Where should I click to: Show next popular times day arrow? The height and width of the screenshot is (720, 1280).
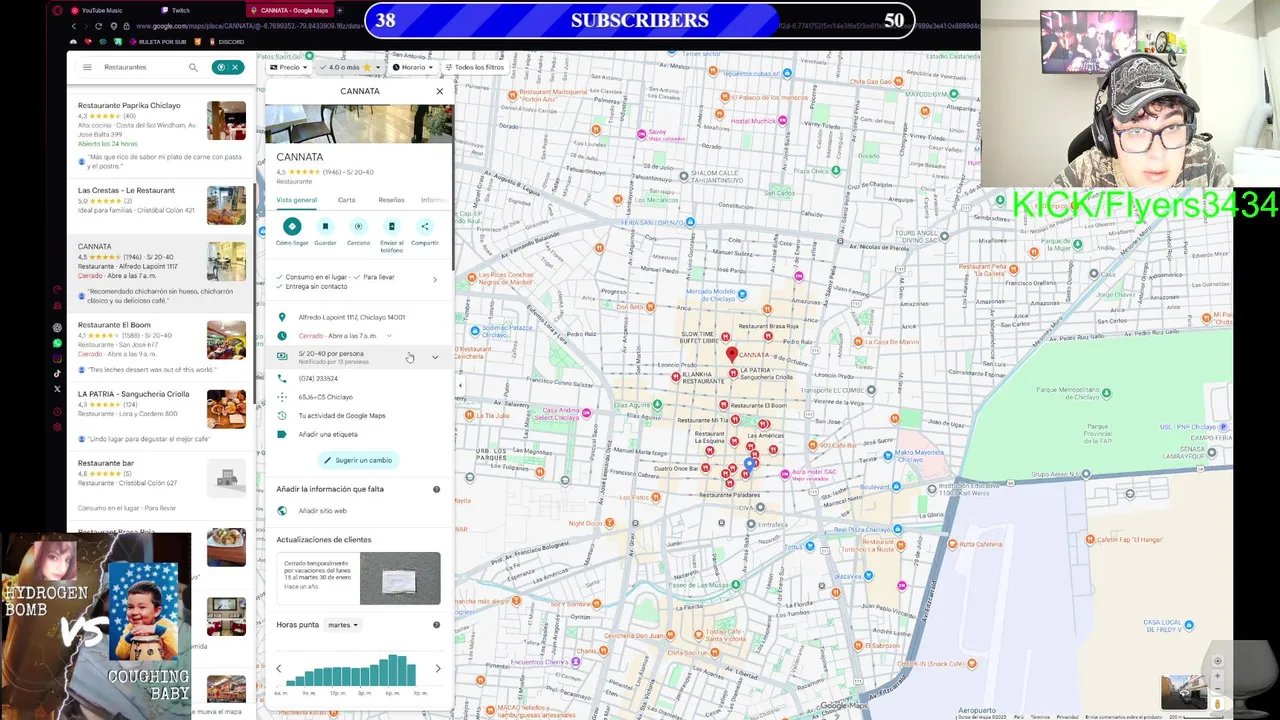(437, 668)
